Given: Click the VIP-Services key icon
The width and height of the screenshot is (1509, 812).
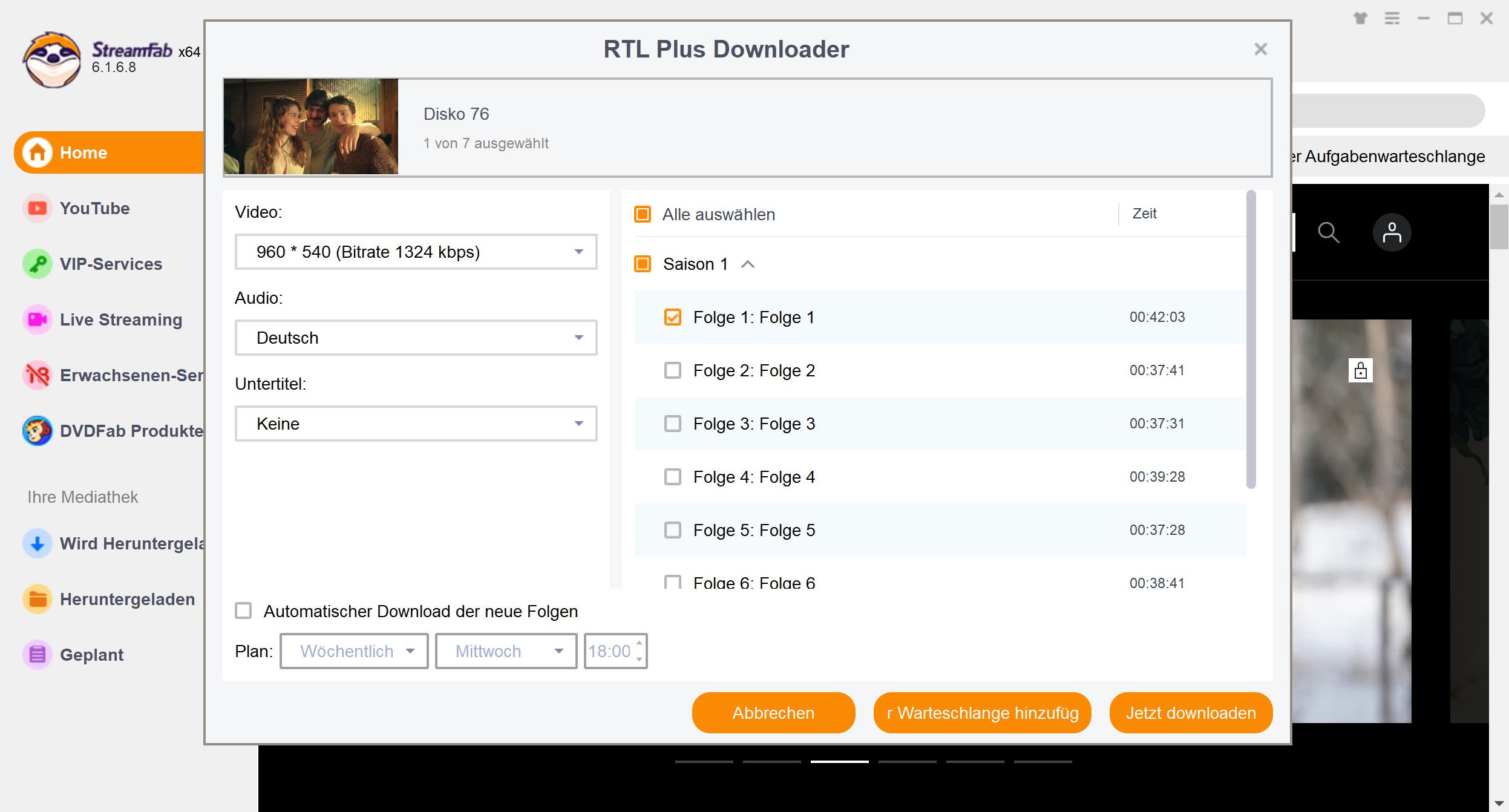Looking at the screenshot, I should pyautogui.click(x=38, y=264).
